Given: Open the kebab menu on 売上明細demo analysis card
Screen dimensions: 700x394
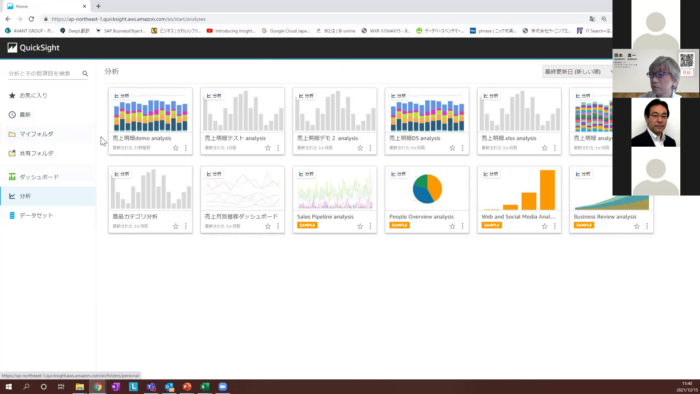Looking at the screenshot, I should coord(186,148).
